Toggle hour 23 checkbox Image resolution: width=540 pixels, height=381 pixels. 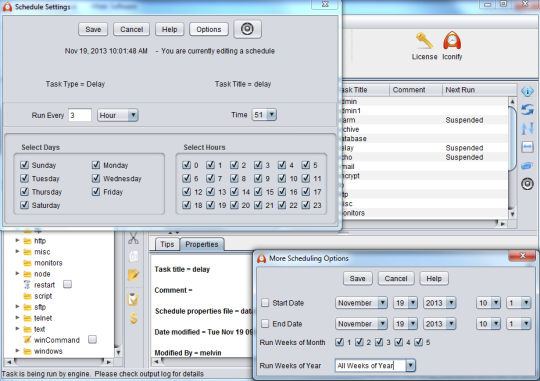tap(305, 205)
